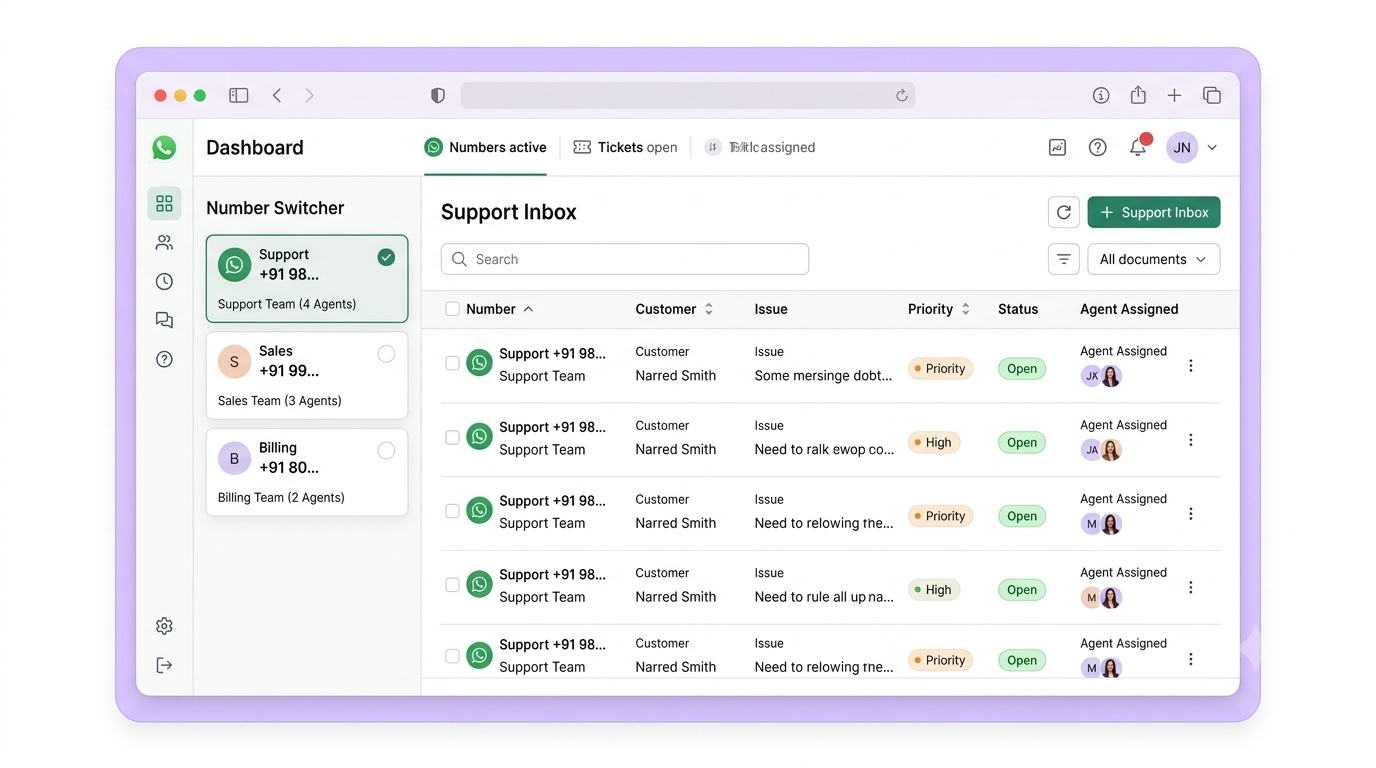Switch to Tickets open tab
Viewport: 1376px width, 768px height.
pyautogui.click(x=625, y=147)
